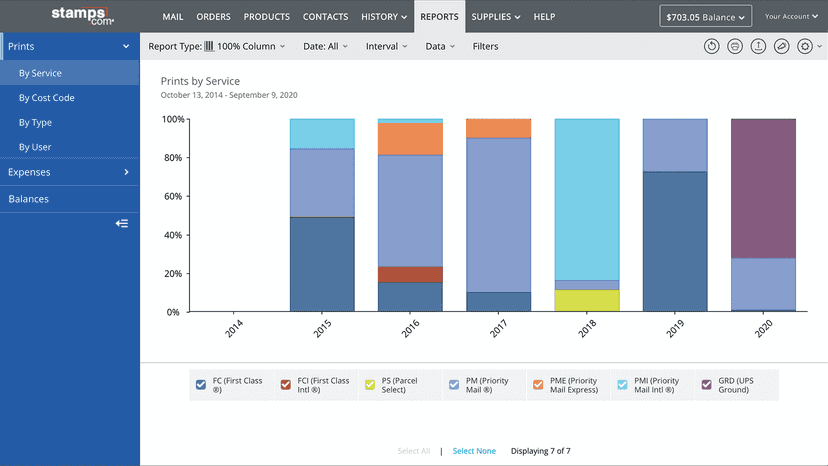828x466 pixels.
Task: Open the settings gear icon
Action: click(805, 46)
